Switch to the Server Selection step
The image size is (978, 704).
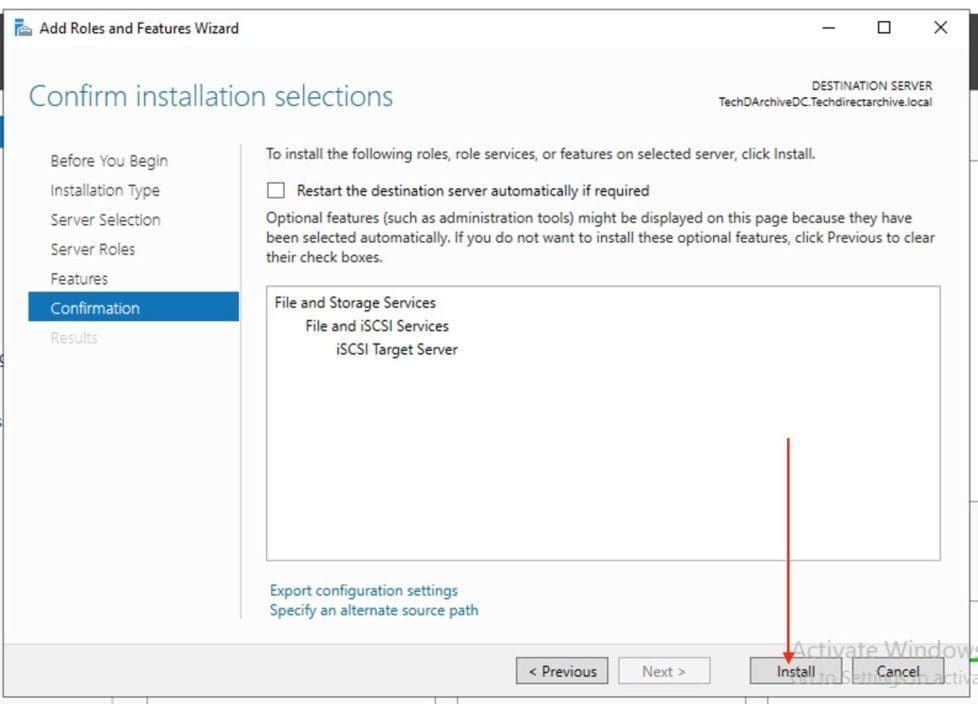tap(105, 220)
